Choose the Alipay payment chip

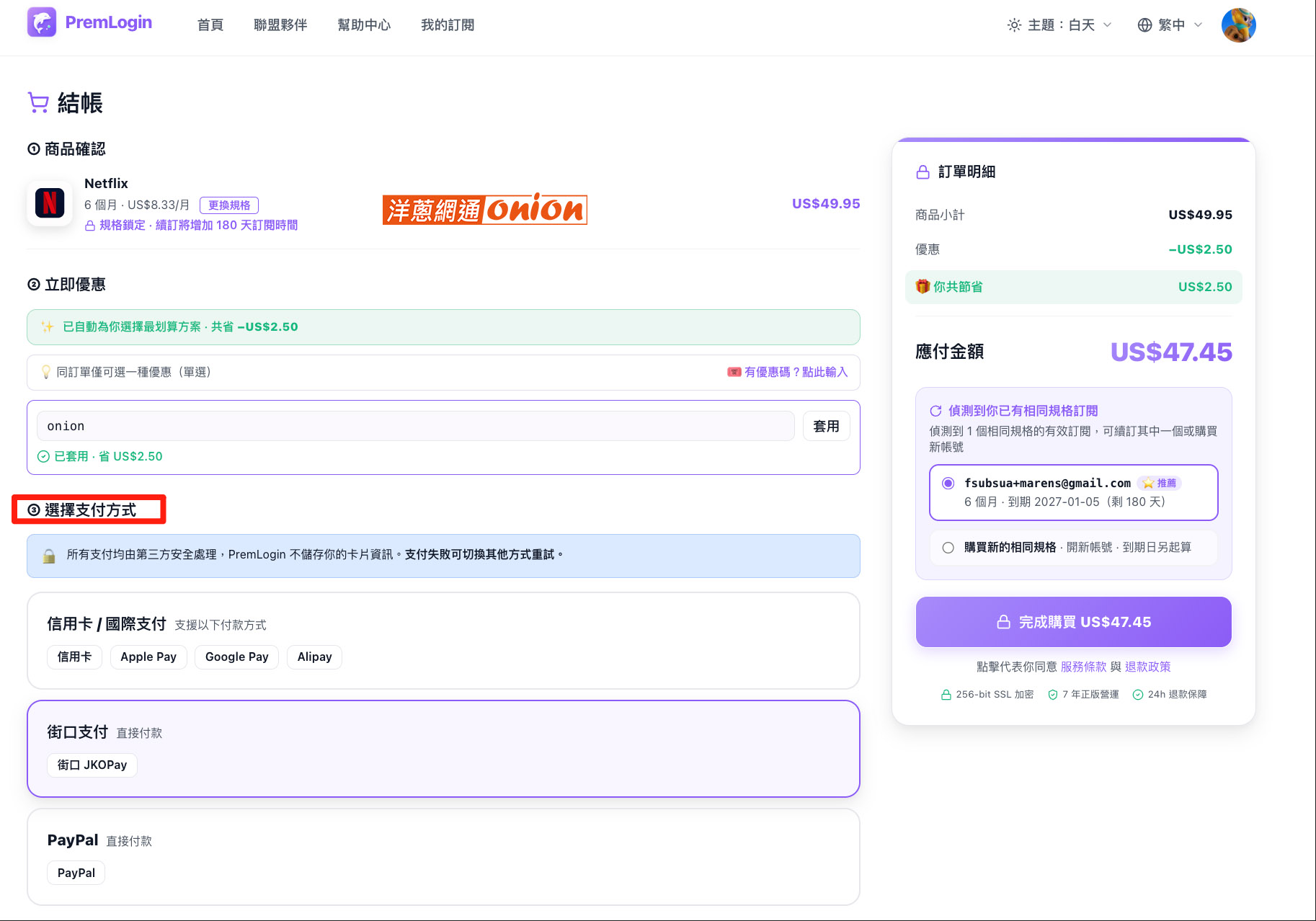pyautogui.click(x=314, y=657)
